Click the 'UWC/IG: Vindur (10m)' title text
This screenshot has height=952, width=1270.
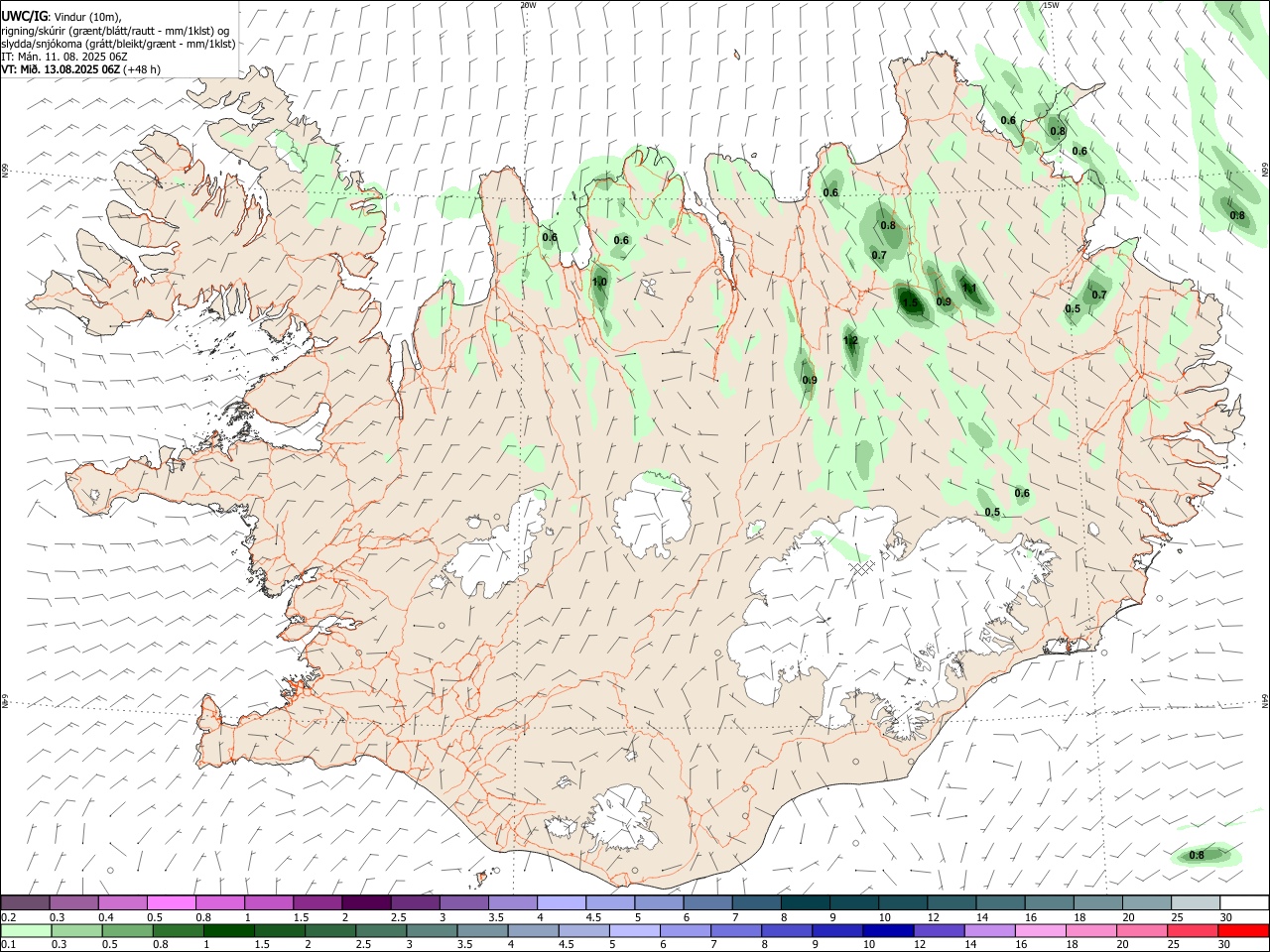click(62, 17)
